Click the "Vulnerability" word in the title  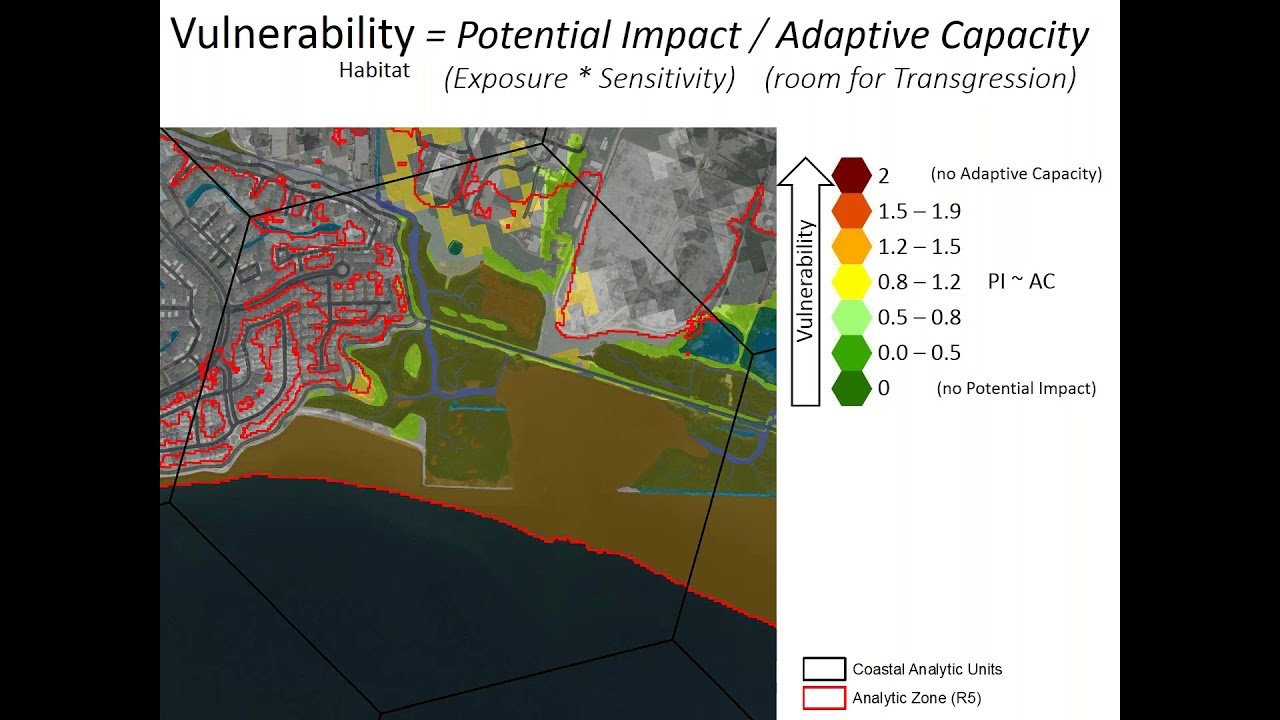point(292,33)
